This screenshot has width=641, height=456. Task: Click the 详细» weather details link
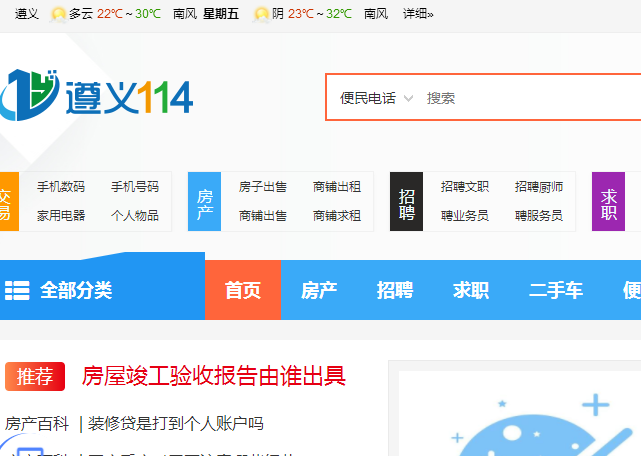point(418,14)
